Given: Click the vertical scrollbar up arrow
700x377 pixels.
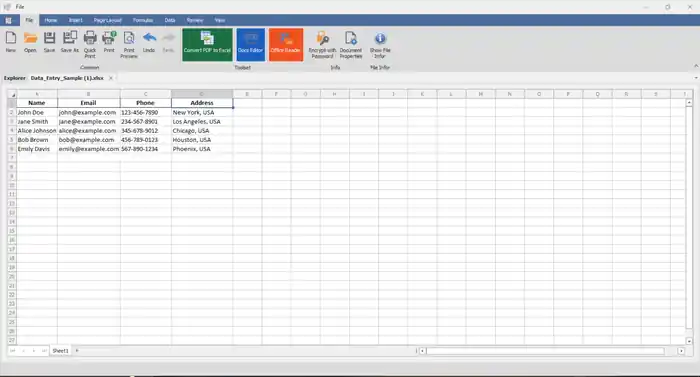Looking at the screenshot, I should tap(689, 103).
